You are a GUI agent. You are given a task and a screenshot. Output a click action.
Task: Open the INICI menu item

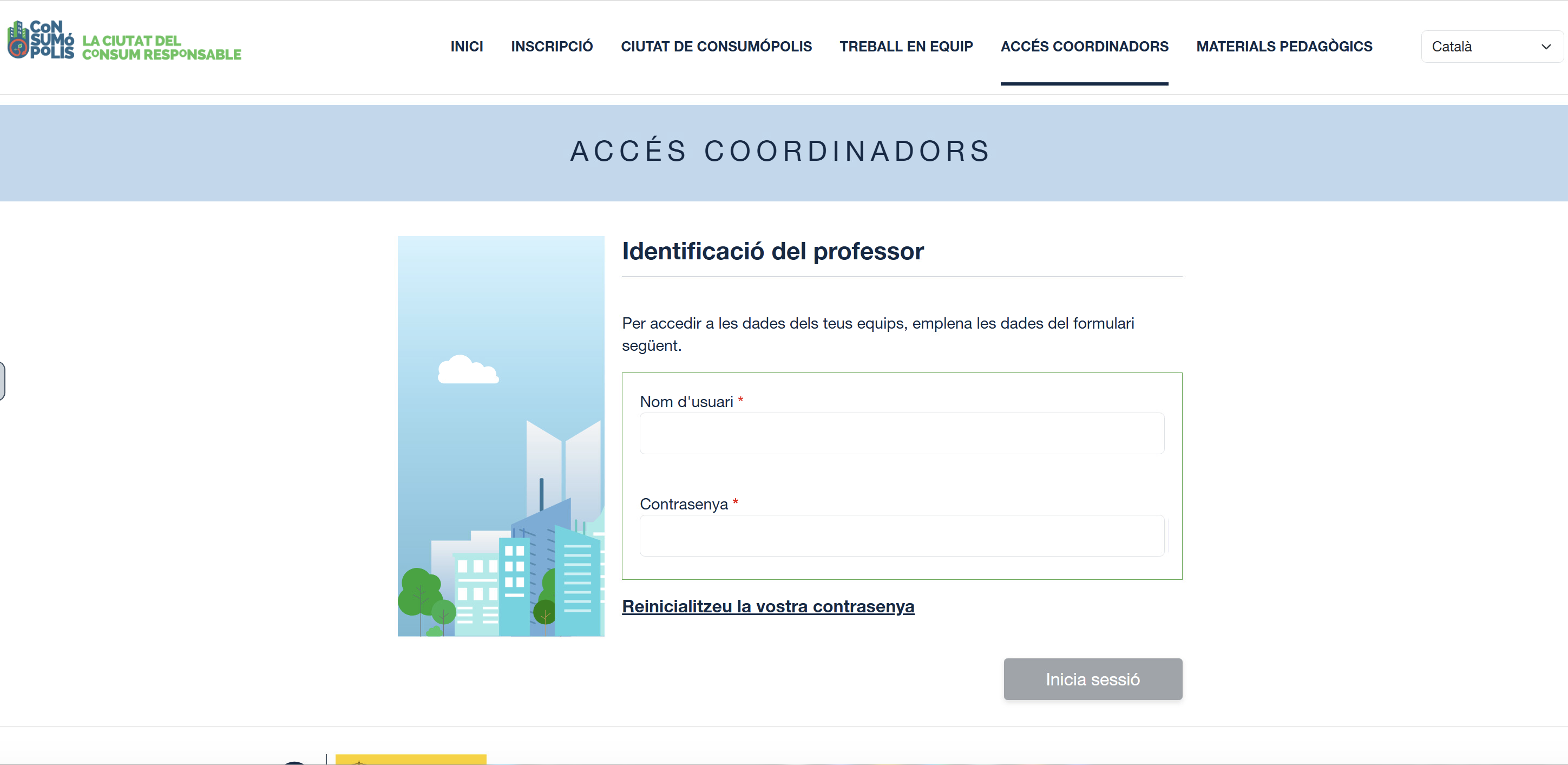coord(466,47)
